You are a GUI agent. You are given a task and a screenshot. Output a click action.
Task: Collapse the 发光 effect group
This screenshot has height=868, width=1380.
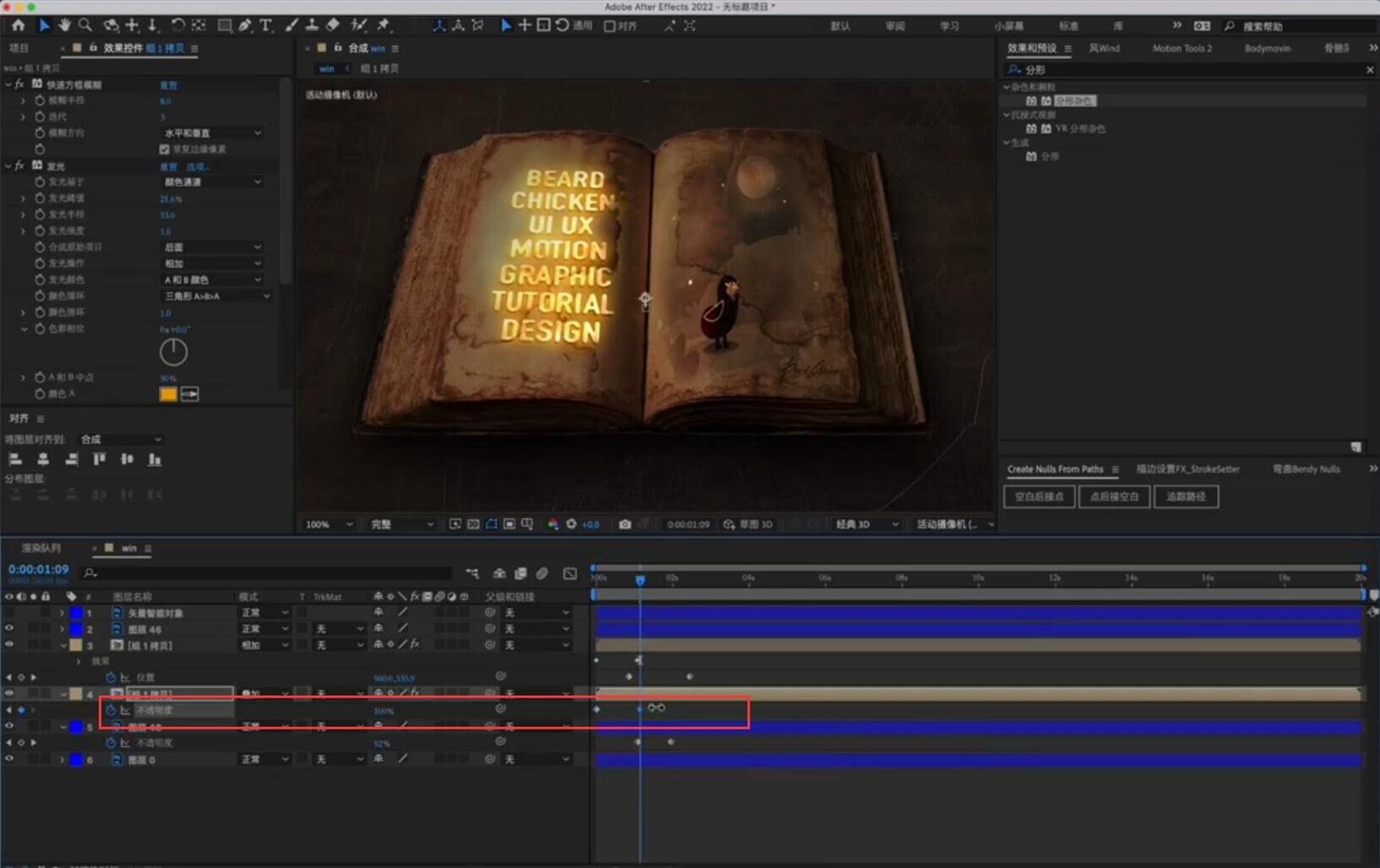[x=8, y=165]
